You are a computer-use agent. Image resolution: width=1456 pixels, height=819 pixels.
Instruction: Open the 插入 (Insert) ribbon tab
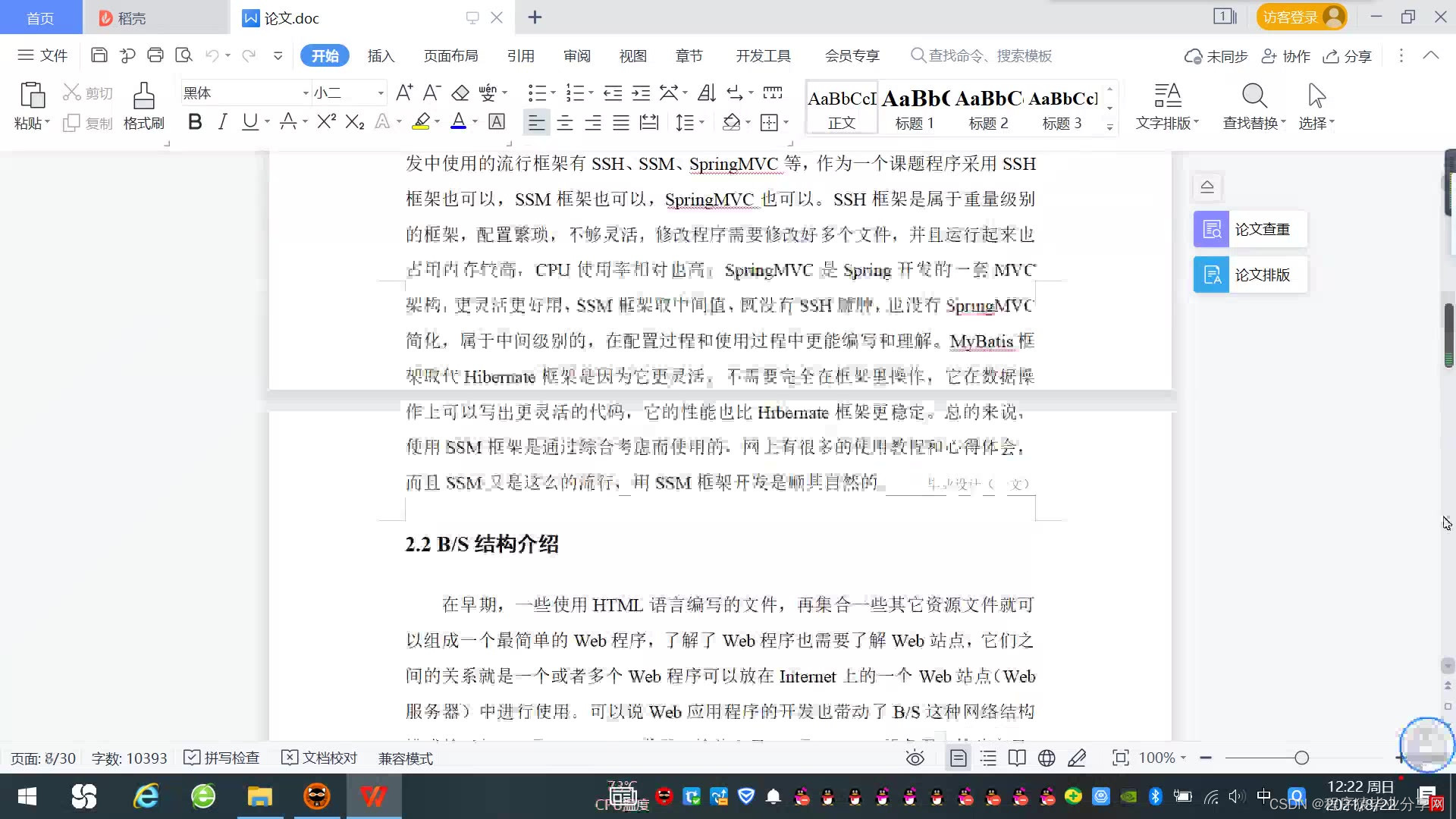click(x=381, y=56)
